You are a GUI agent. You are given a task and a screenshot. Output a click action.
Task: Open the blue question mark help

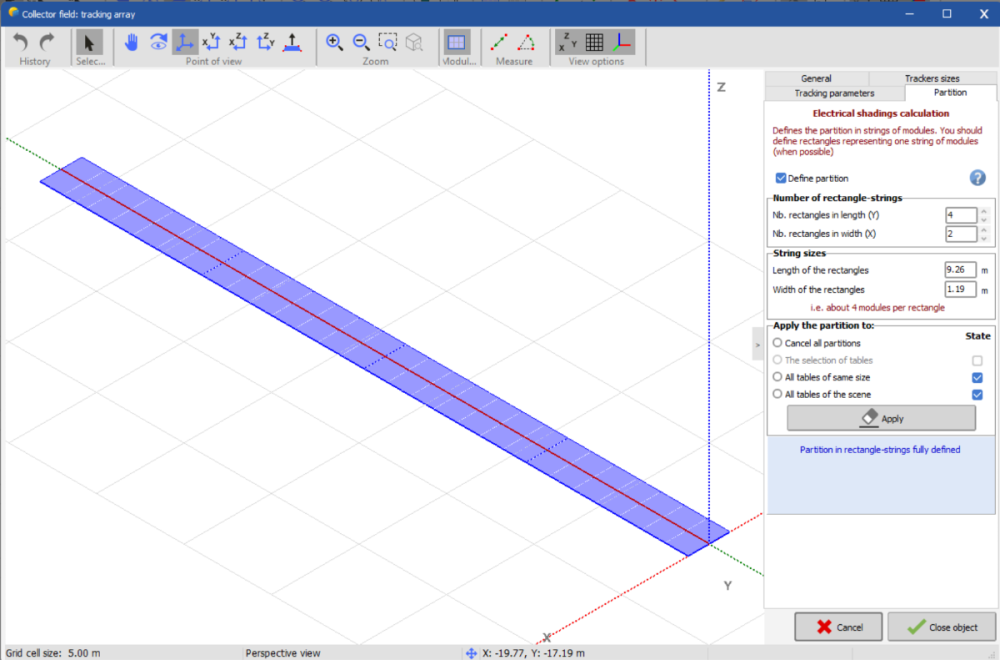coord(978,177)
